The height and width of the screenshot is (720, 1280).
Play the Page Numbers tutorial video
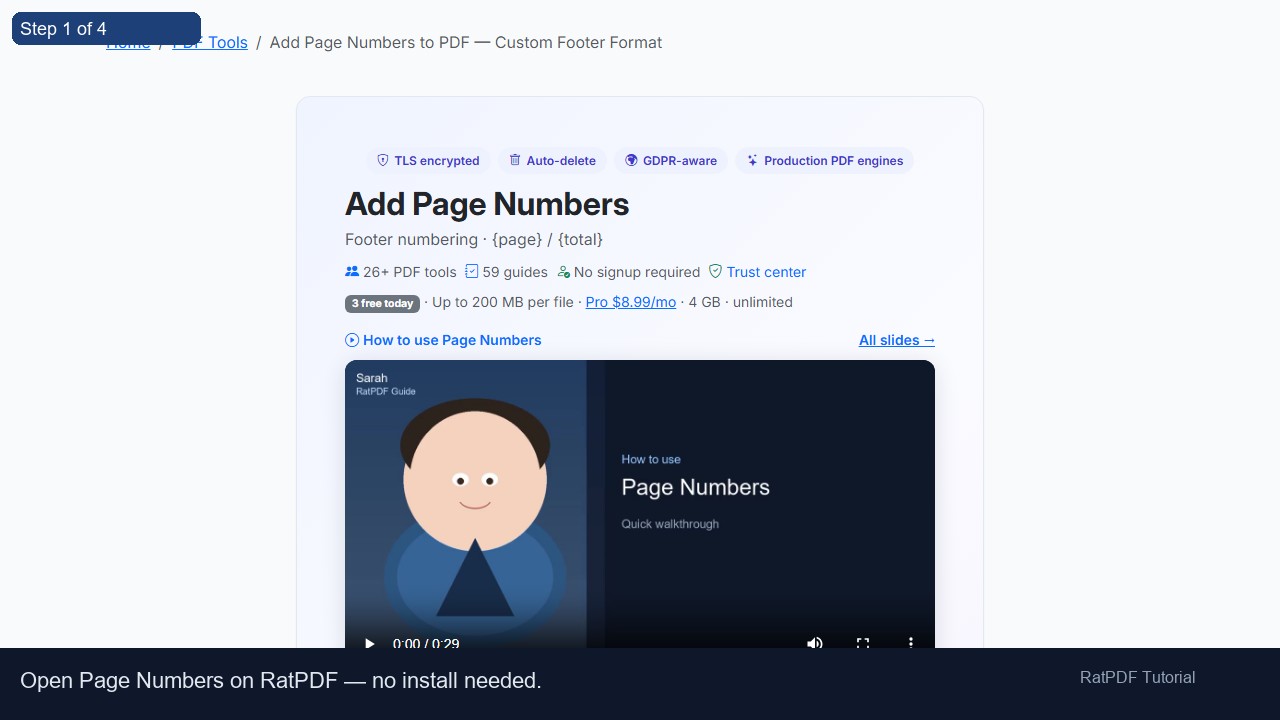[x=369, y=643]
